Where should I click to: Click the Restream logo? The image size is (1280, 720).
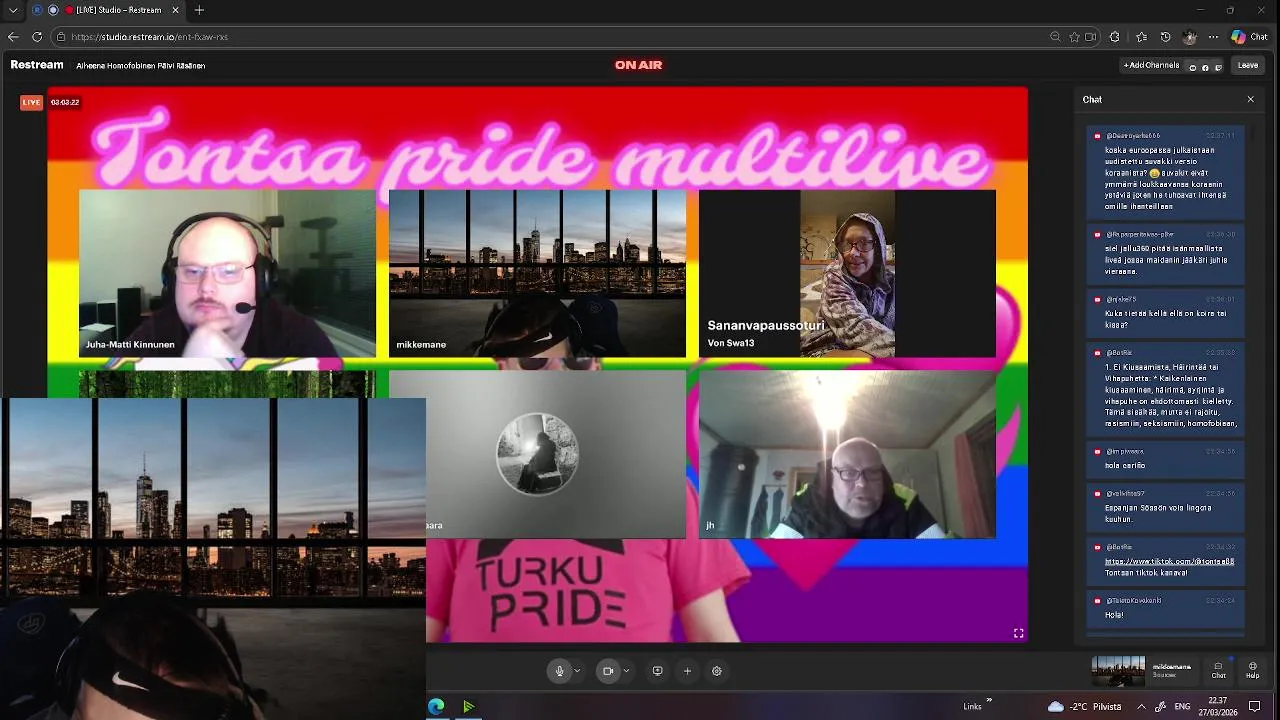37,65
